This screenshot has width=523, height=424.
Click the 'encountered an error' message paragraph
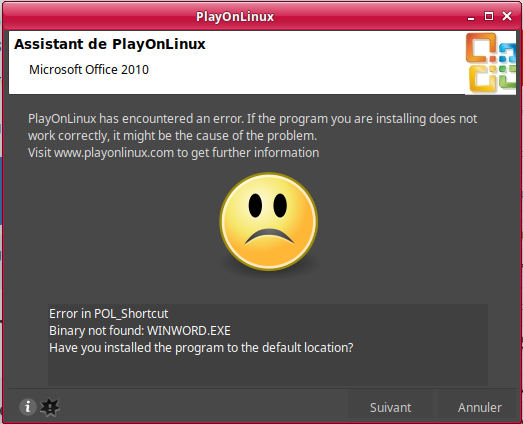pos(252,135)
